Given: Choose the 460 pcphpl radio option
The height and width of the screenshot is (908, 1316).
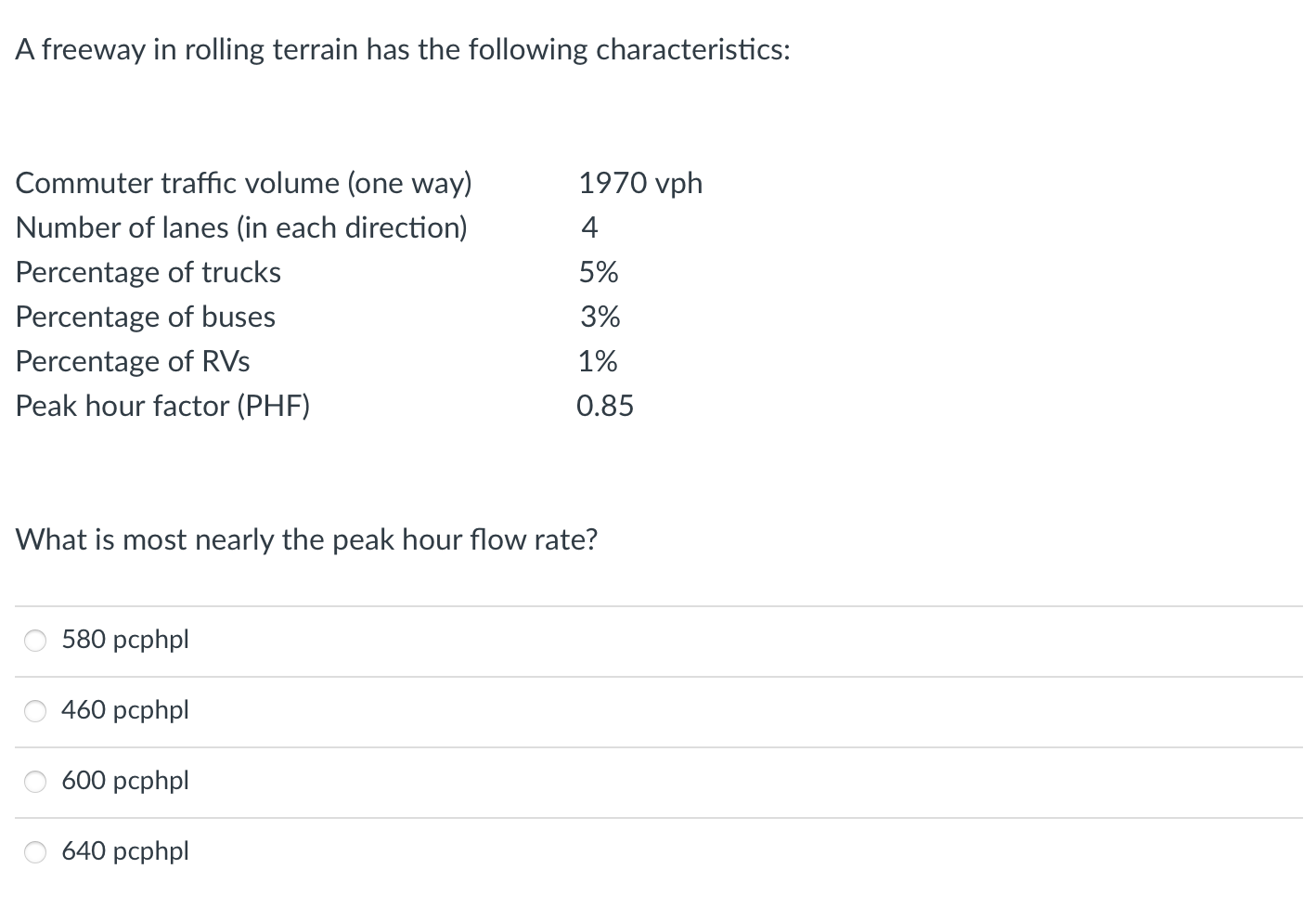Looking at the screenshot, I should (35, 711).
